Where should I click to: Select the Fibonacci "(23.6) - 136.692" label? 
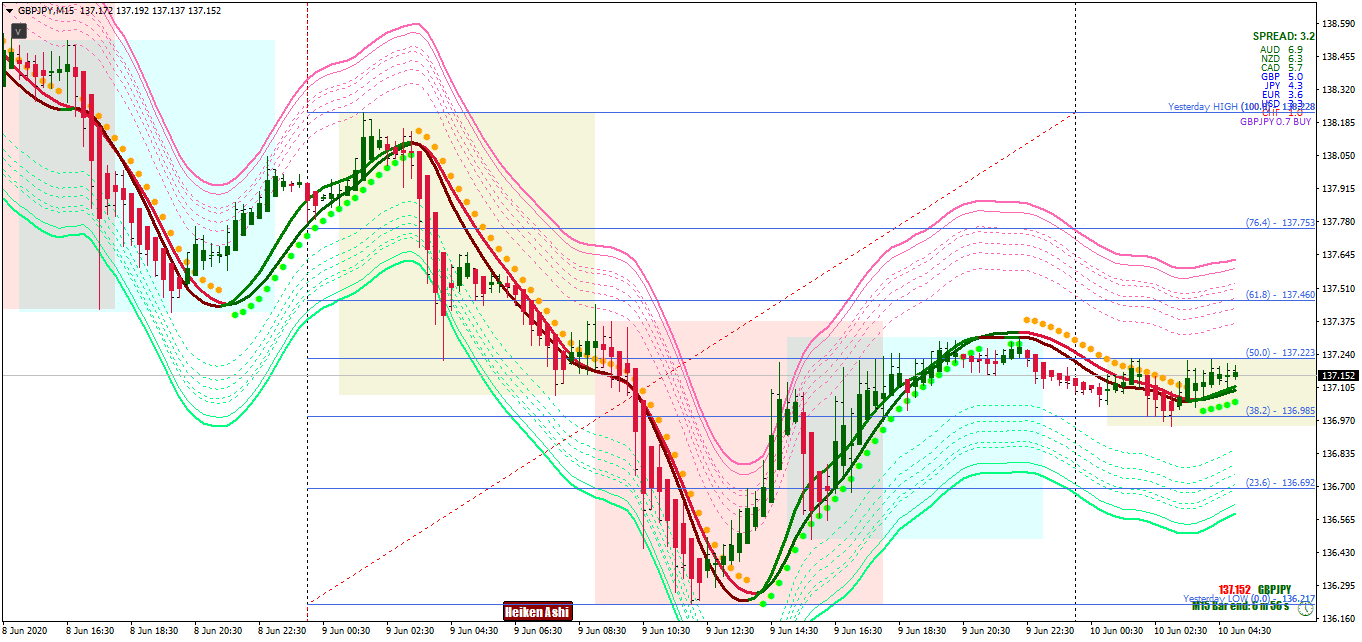(1280, 482)
